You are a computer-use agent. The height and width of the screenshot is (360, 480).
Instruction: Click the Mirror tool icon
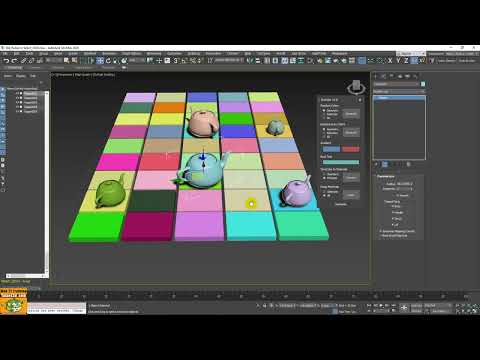pos(250,61)
